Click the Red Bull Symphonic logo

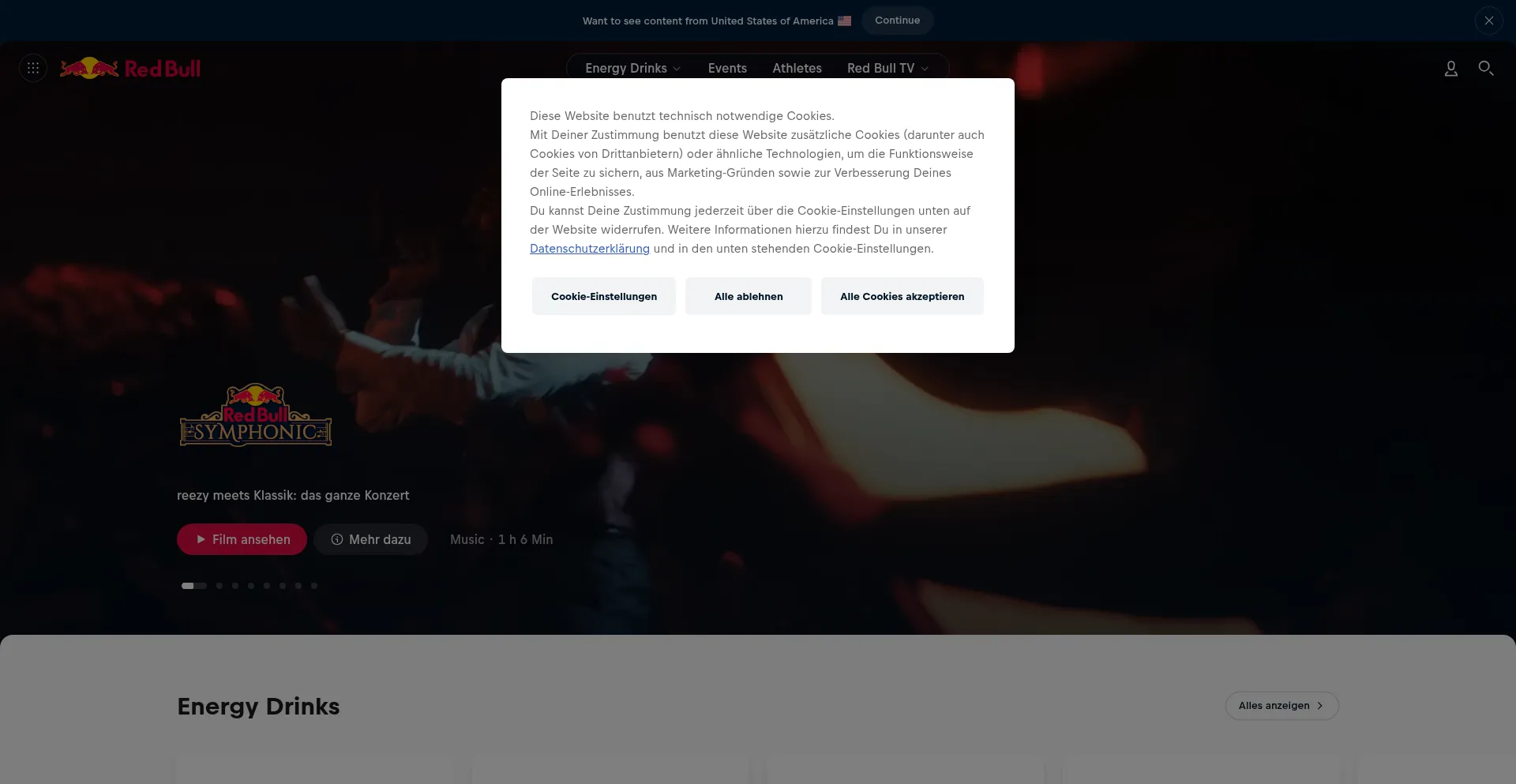coord(256,415)
